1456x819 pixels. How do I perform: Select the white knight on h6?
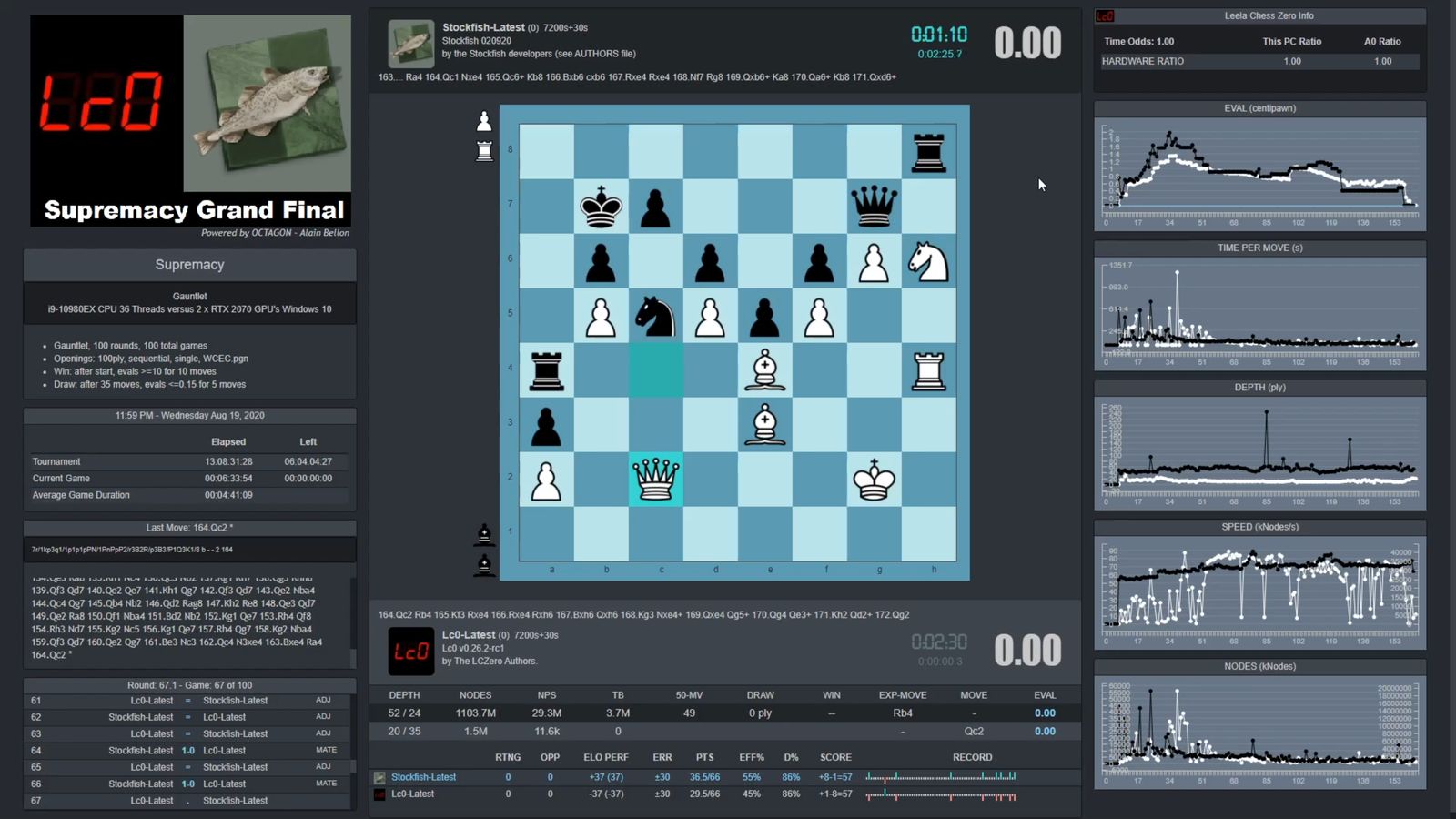[x=928, y=261]
